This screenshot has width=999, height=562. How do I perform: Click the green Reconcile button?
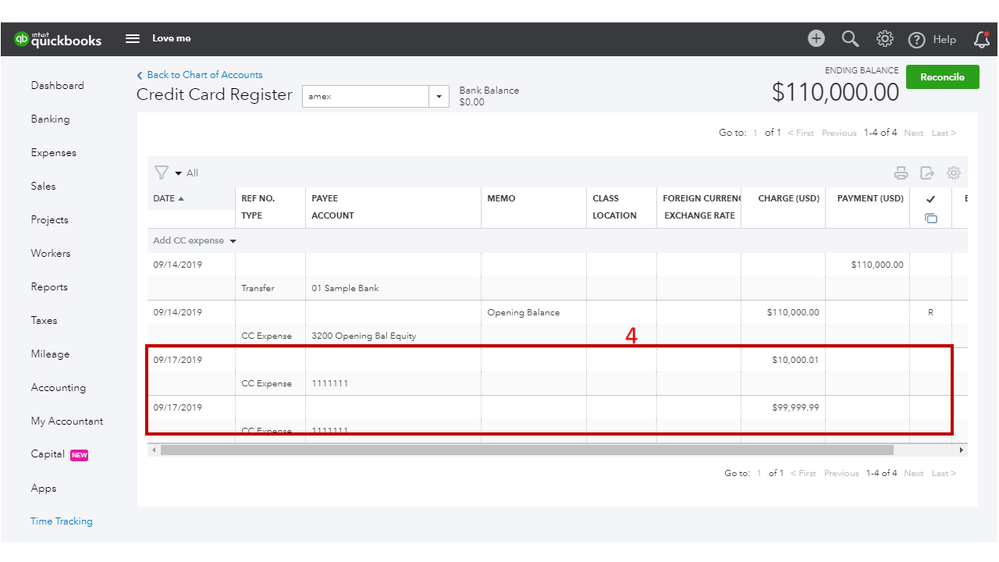point(942,77)
